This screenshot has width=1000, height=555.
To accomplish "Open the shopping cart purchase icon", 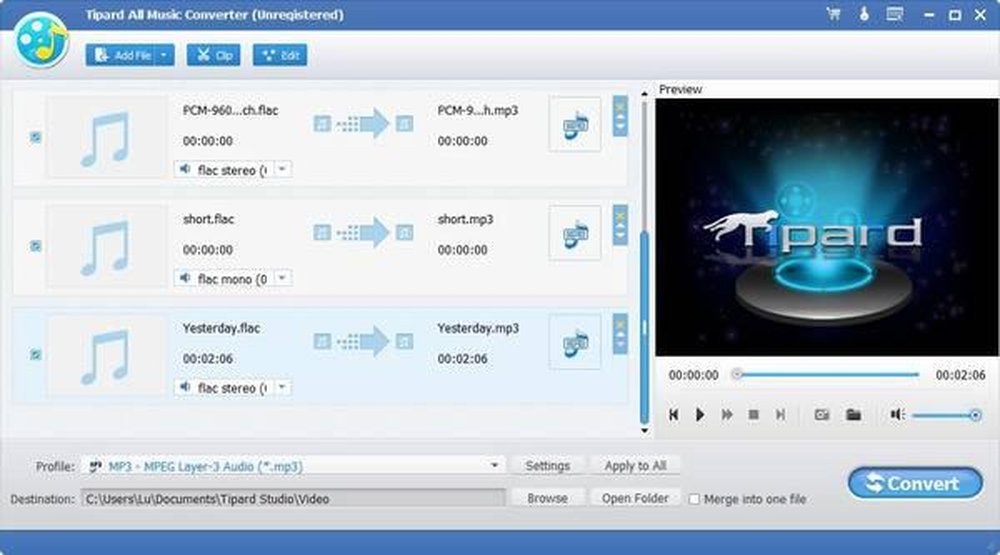I will click(x=834, y=14).
